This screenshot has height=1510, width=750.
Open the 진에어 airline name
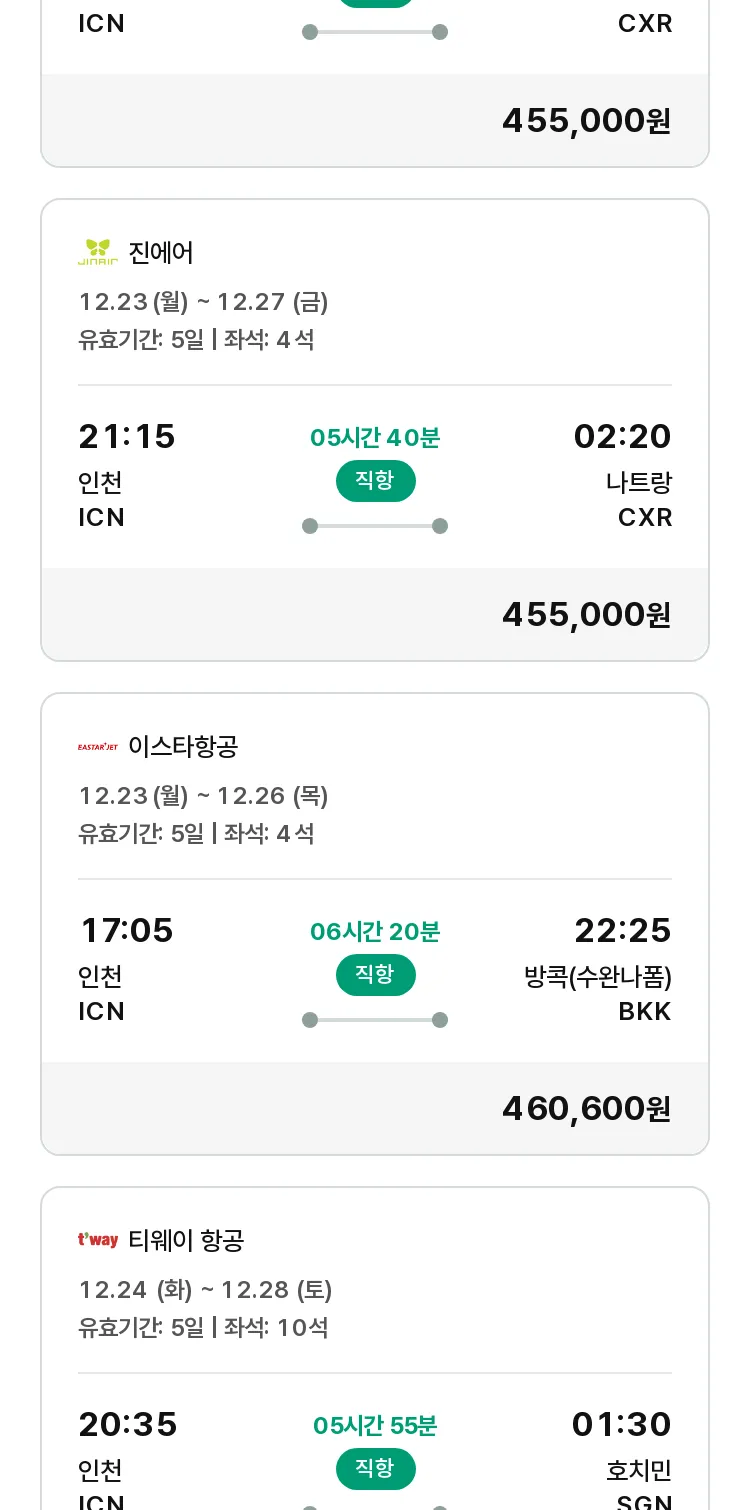click(x=161, y=253)
